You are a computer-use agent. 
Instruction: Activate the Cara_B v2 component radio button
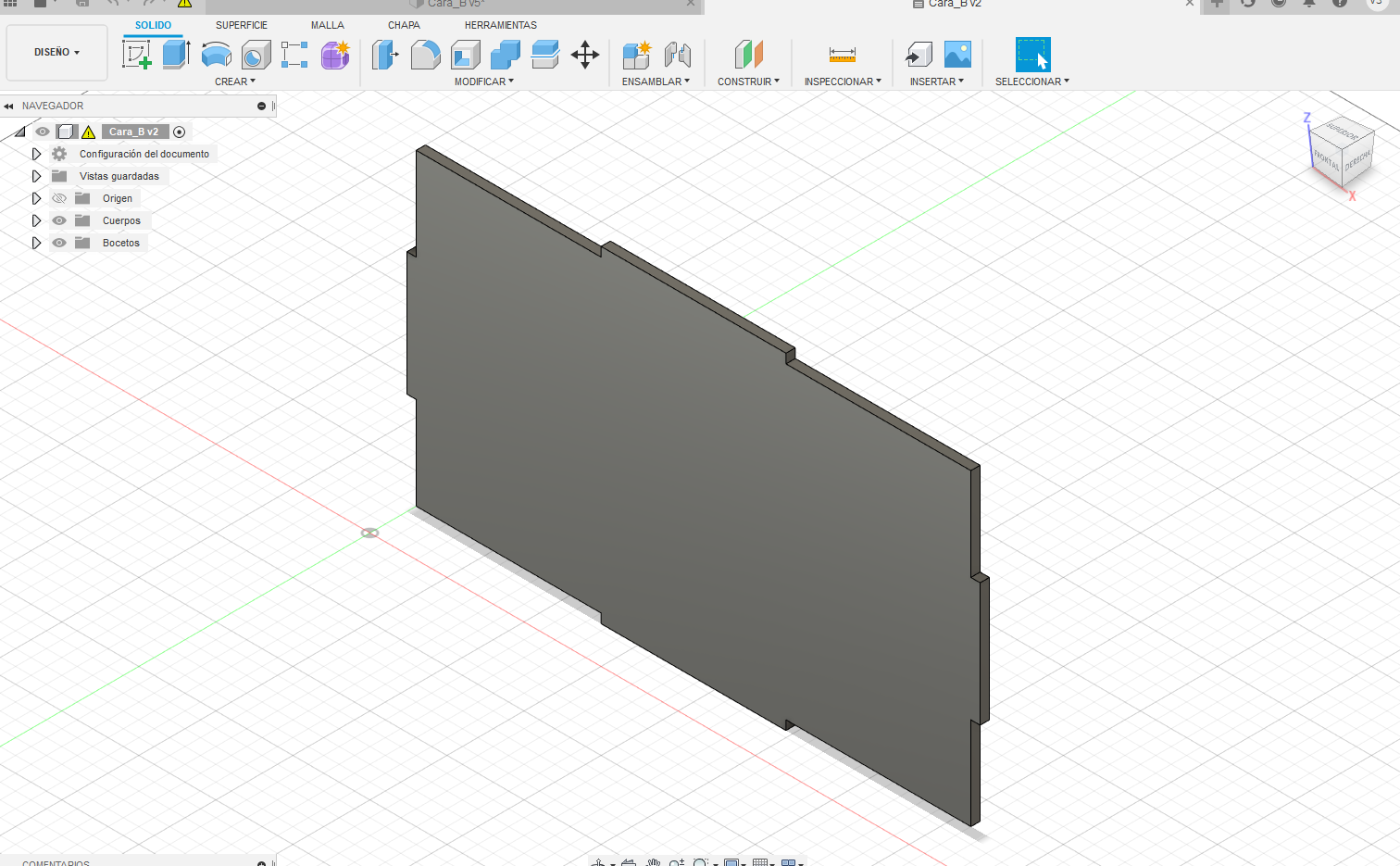pos(180,132)
